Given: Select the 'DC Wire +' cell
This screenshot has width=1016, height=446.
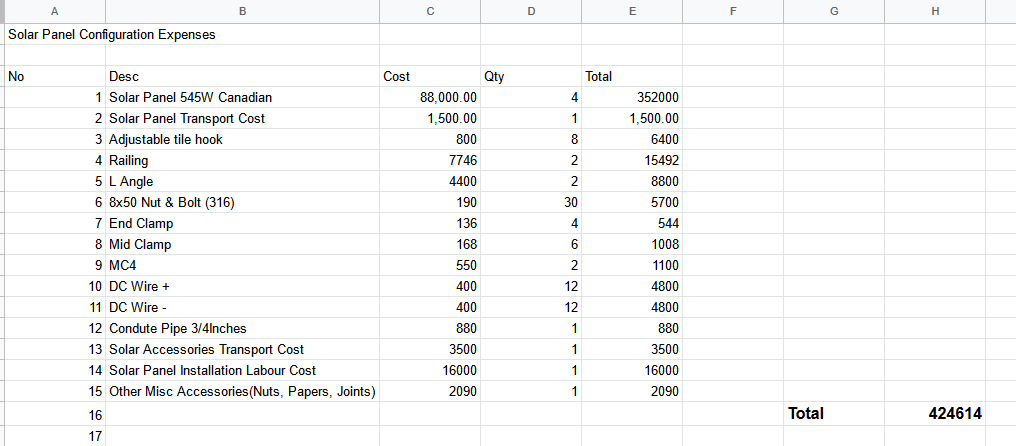Looking at the screenshot, I should [x=242, y=286].
